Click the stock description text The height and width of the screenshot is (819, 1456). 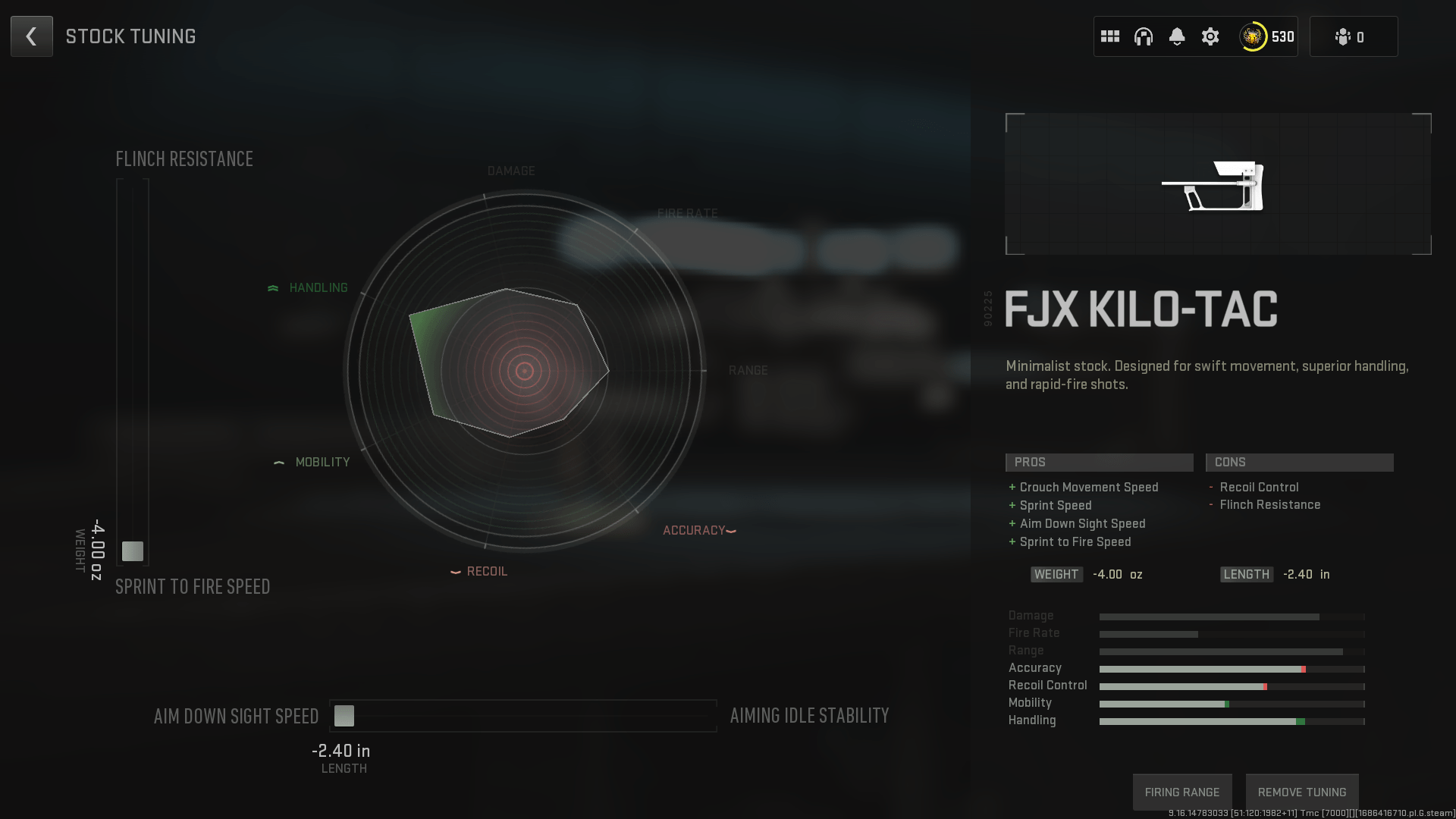1207,375
